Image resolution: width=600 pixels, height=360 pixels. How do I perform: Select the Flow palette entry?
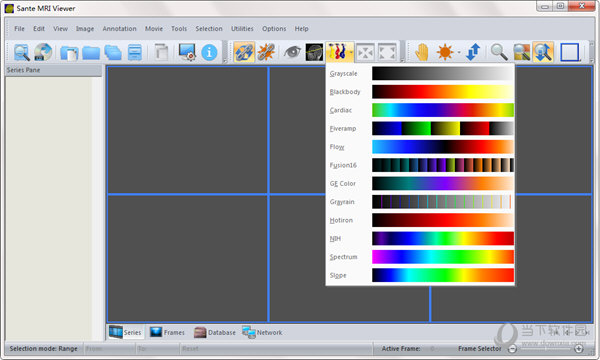click(x=420, y=147)
